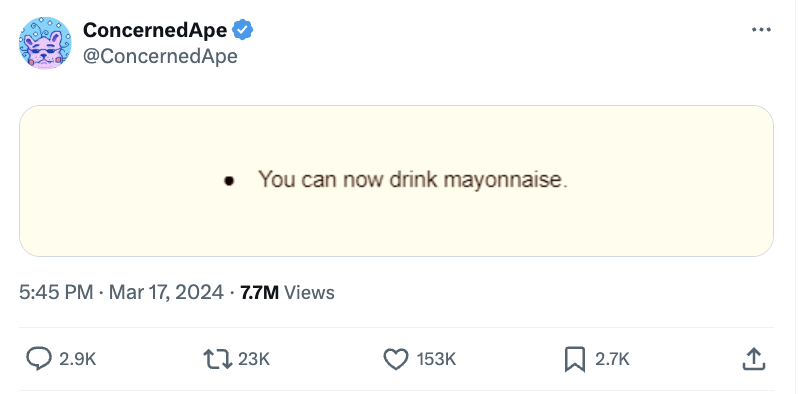Click the bullet point in the image

pyautogui.click(x=229, y=181)
